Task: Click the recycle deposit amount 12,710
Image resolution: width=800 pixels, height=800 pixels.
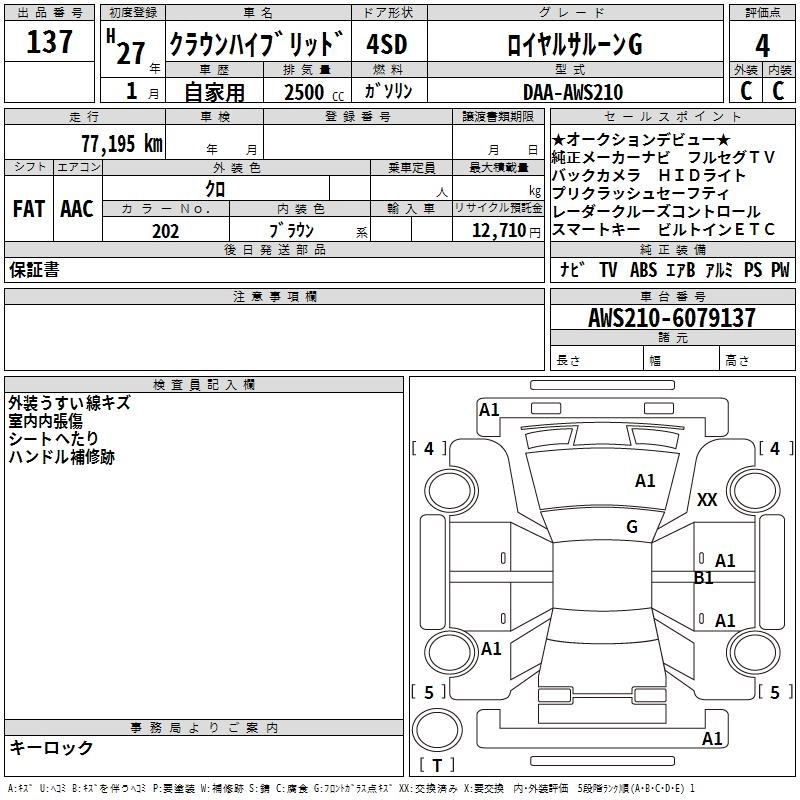Action: tap(497, 231)
